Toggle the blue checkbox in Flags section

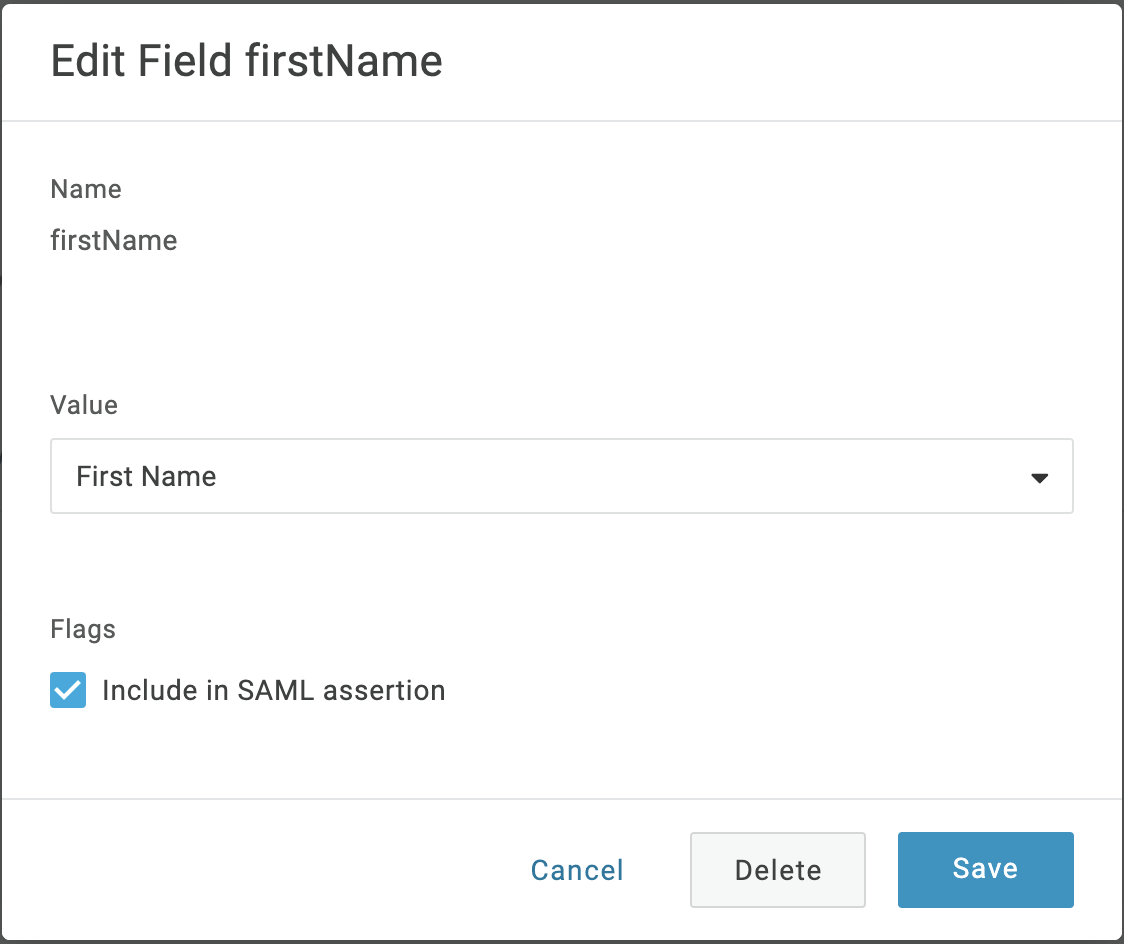tap(68, 690)
